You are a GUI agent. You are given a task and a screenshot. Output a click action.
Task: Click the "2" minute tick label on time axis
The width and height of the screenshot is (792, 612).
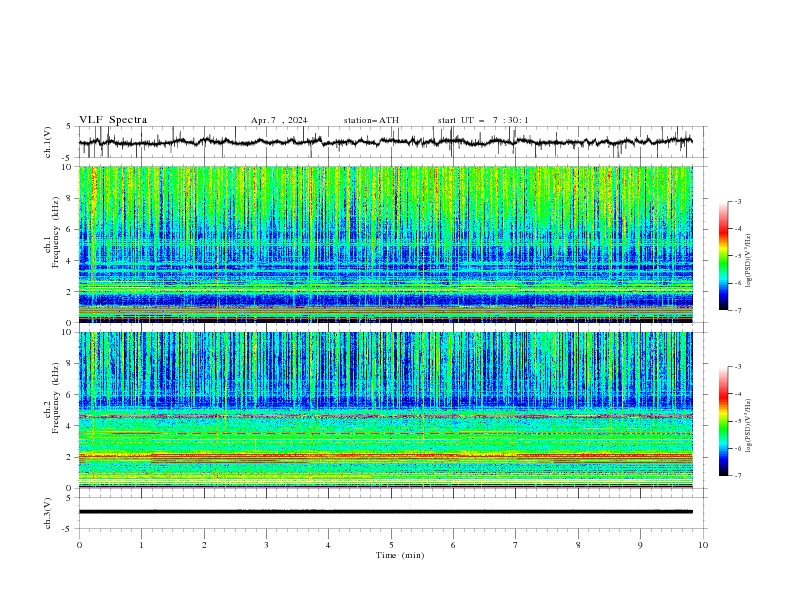click(204, 545)
